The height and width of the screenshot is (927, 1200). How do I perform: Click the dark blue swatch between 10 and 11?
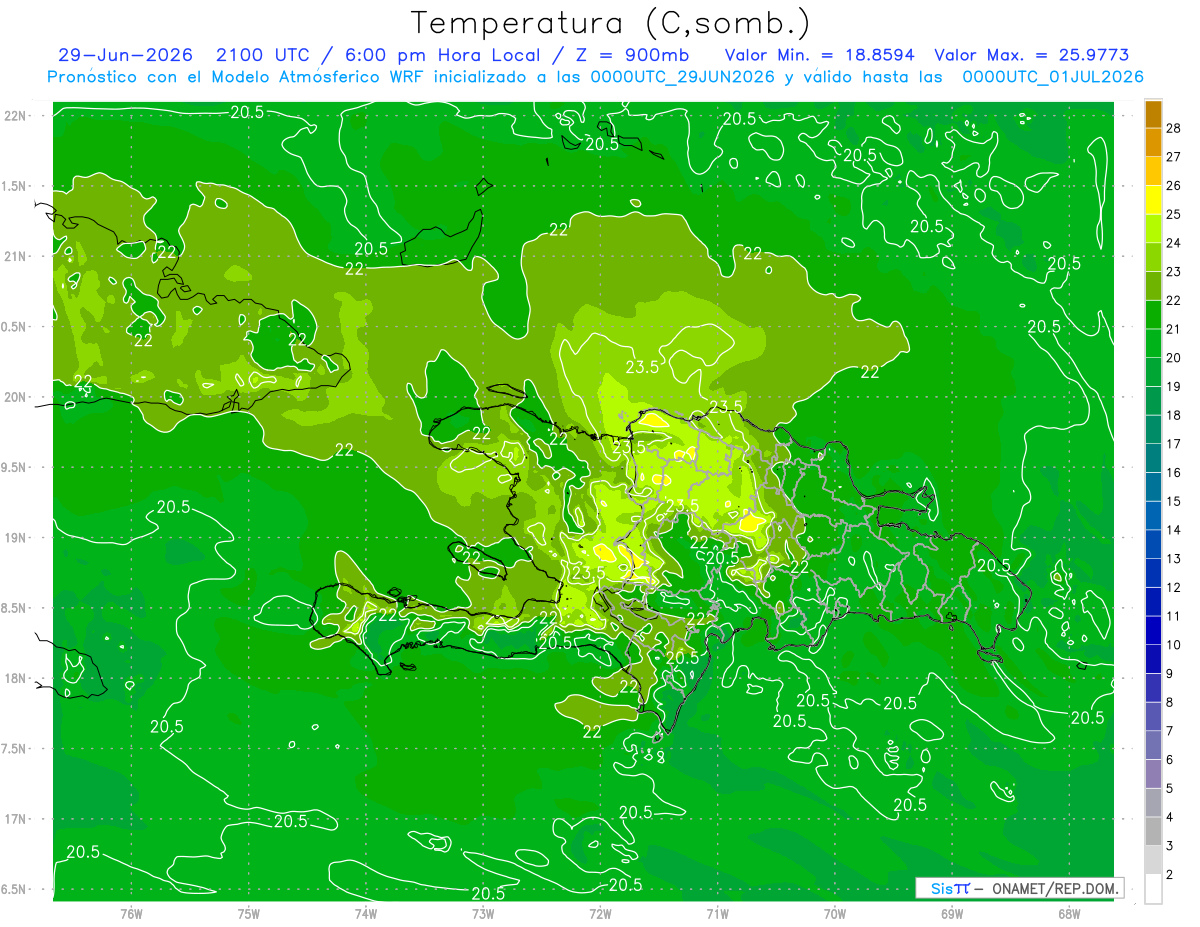pos(1153,630)
